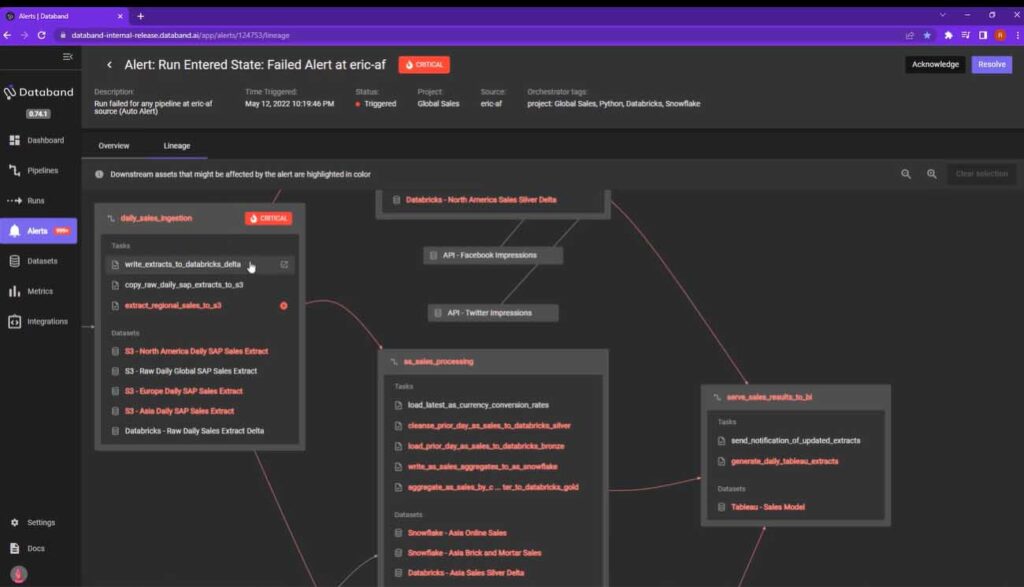This screenshot has width=1024, height=587.
Task: Select the aggregate_as_sales_by_c…databricks_gold task
Action: pos(493,487)
